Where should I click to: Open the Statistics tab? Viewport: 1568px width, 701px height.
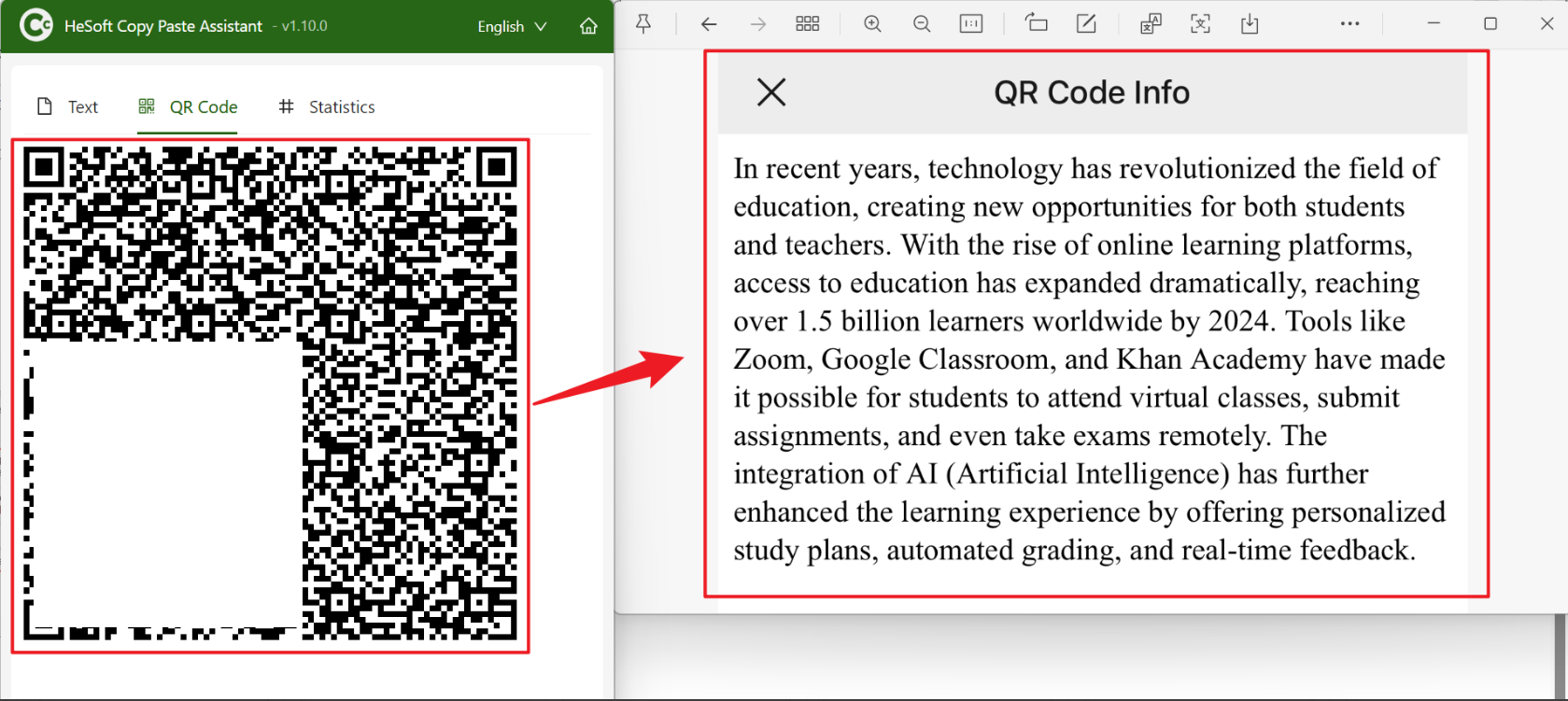[x=327, y=106]
